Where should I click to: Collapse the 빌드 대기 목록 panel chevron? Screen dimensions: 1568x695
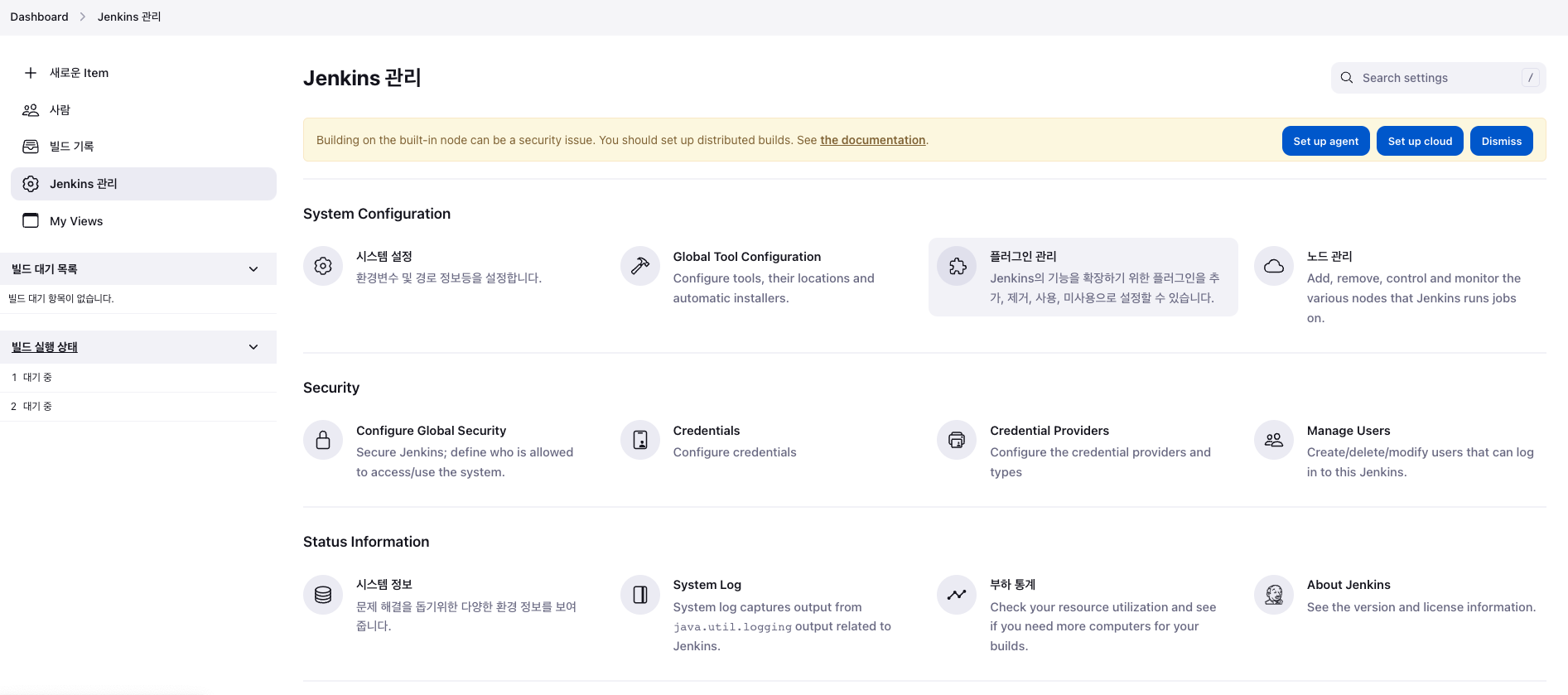pyautogui.click(x=253, y=269)
